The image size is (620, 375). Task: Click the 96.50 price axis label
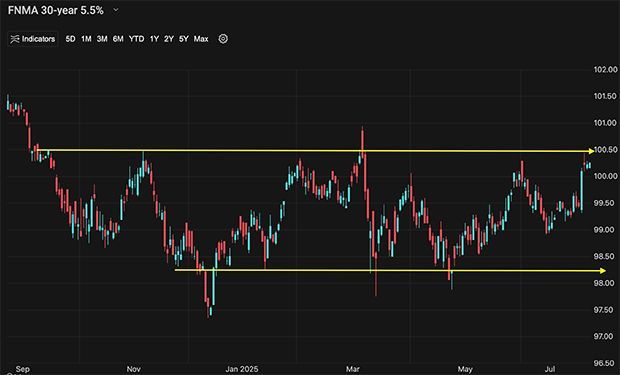(x=605, y=363)
